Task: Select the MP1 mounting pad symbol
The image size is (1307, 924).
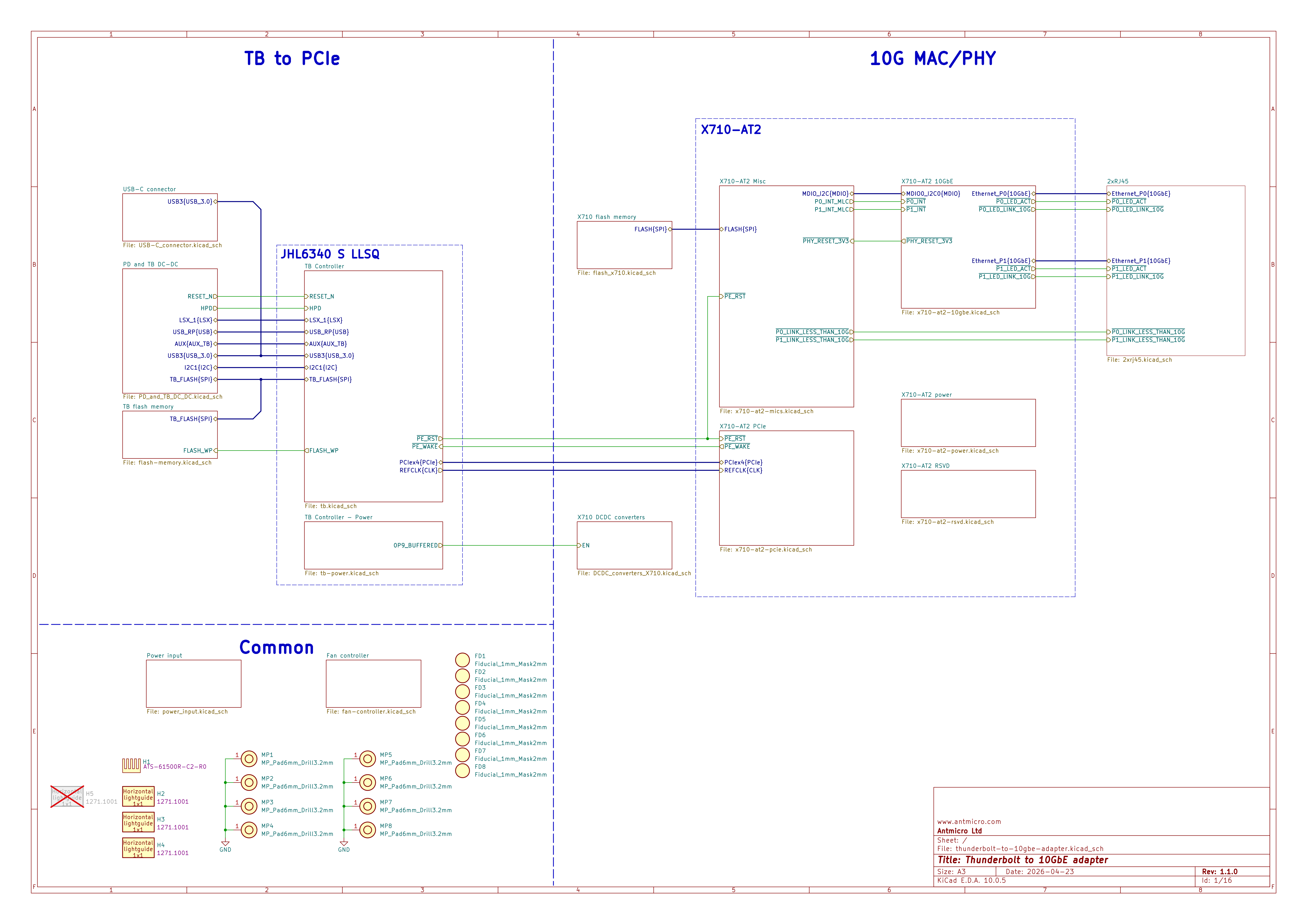Action: (249, 759)
